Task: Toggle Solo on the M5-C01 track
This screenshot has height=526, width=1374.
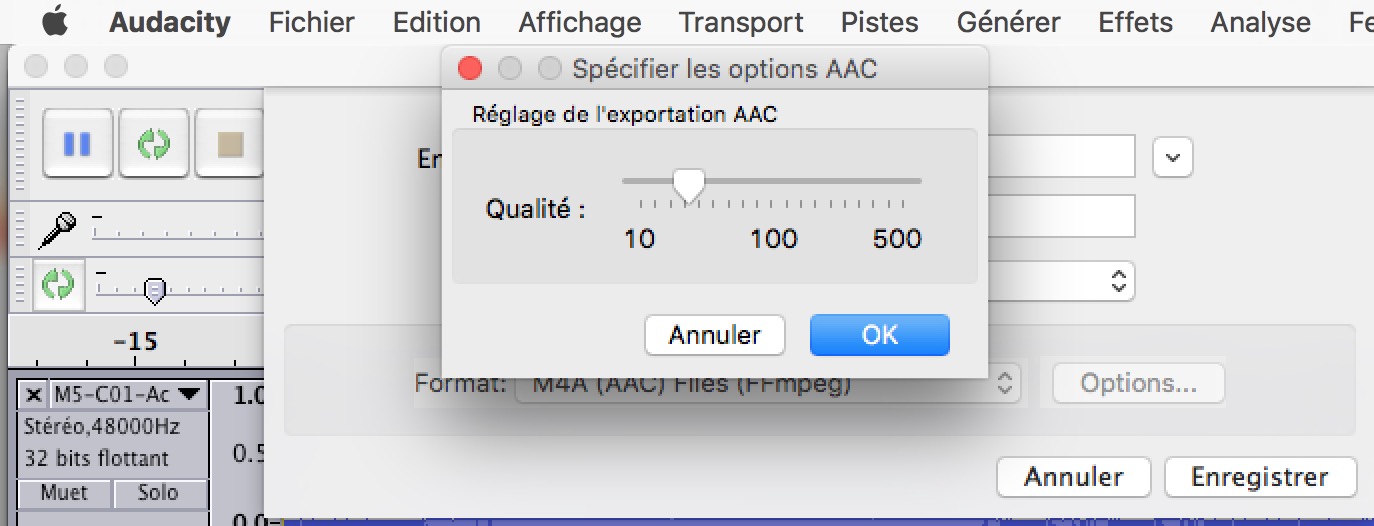Action: [x=158, y=493]
